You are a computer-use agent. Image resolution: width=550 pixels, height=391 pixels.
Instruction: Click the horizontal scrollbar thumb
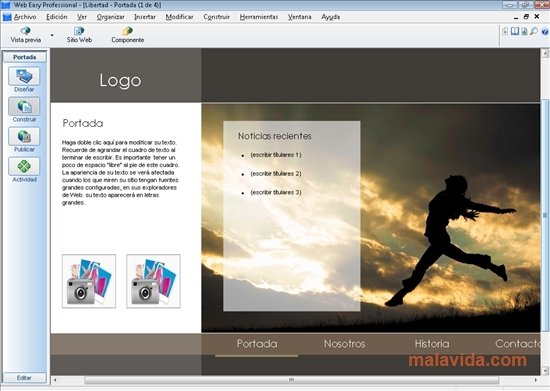click(x=291, y=380)
